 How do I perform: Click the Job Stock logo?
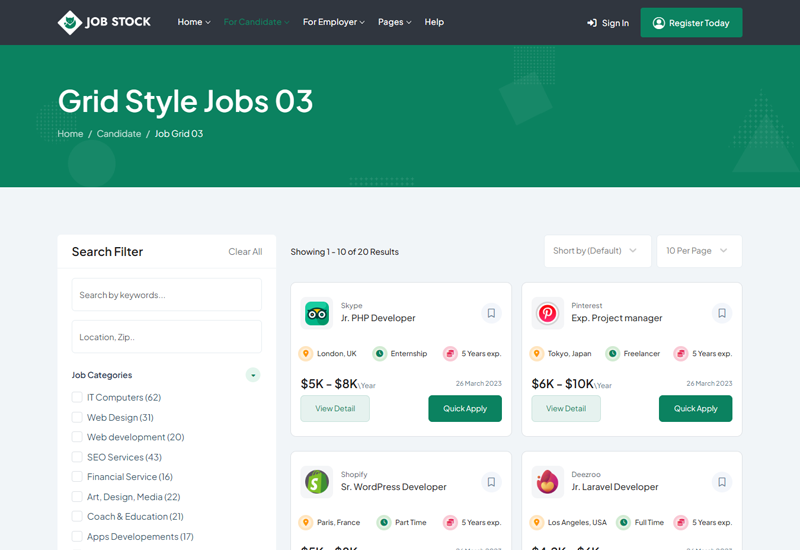pyautogui.click(x=104, y=22)
